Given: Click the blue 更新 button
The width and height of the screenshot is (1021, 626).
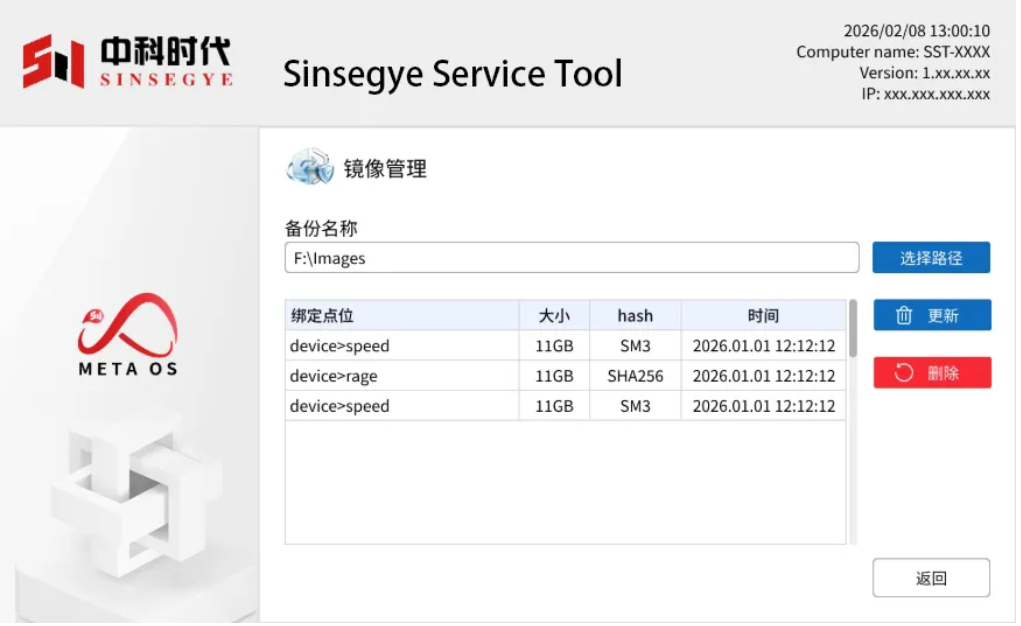Looking at the screenshot, I should (932, 316).
